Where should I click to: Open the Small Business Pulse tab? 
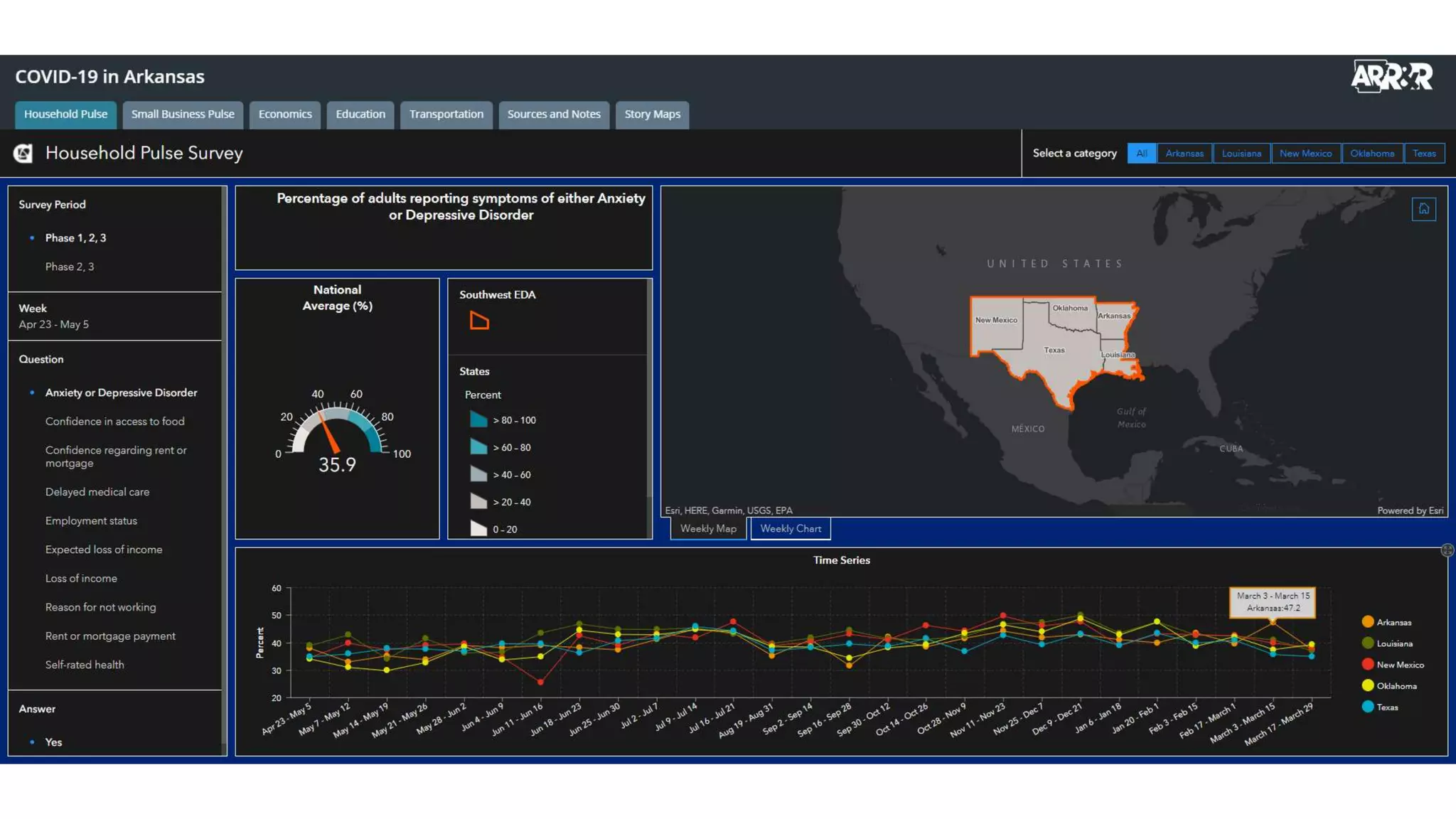183,114
